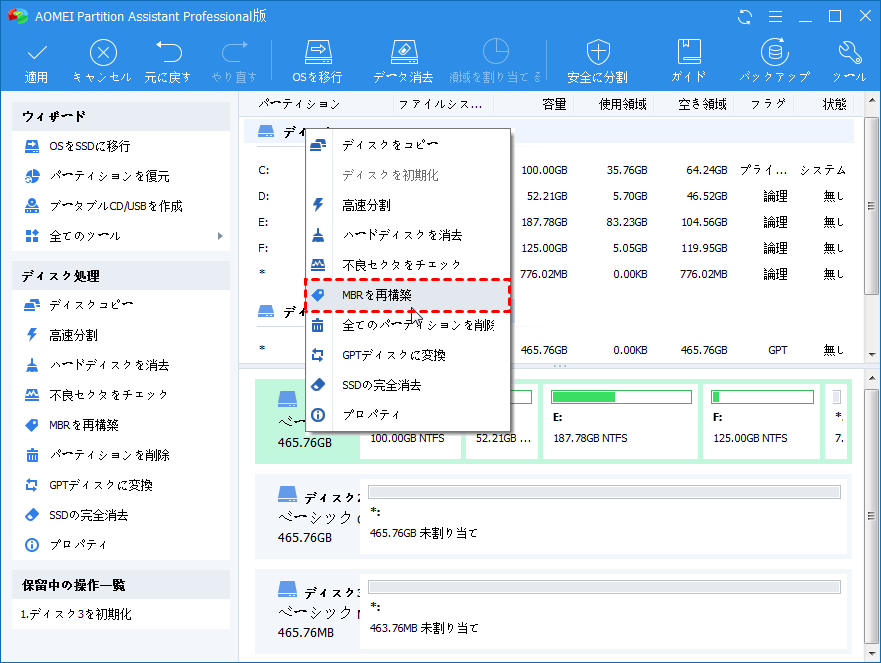Choose 高速分割 from the context menu
Screen dimensions: 881x663
(408, 205)
